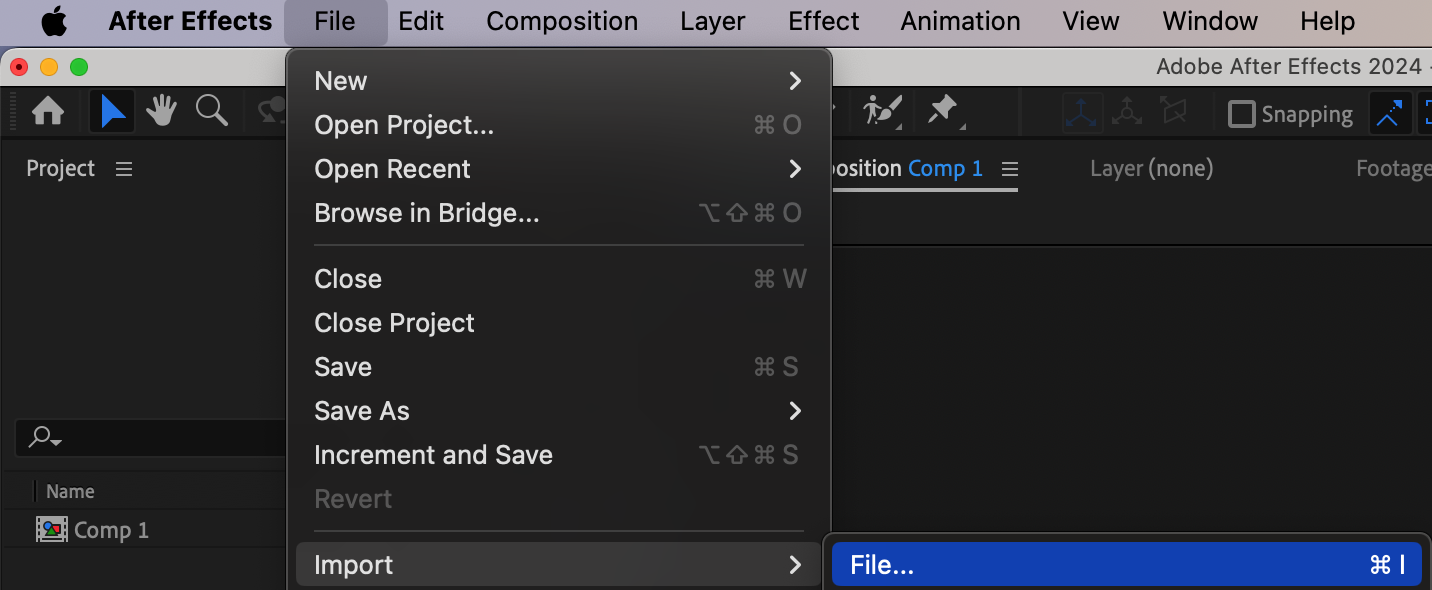Select the Puppet Pin tool
The width and height of the screenshot is (1432, 590).
click(x=943, y=112)
